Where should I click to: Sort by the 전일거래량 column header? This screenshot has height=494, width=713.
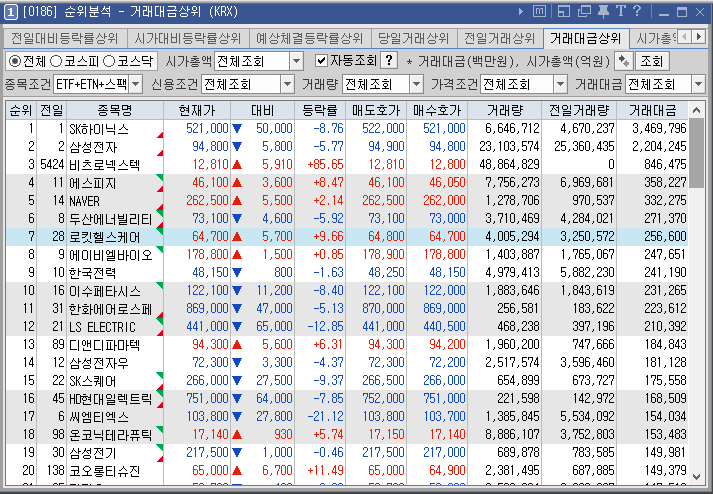coord(579,110)
